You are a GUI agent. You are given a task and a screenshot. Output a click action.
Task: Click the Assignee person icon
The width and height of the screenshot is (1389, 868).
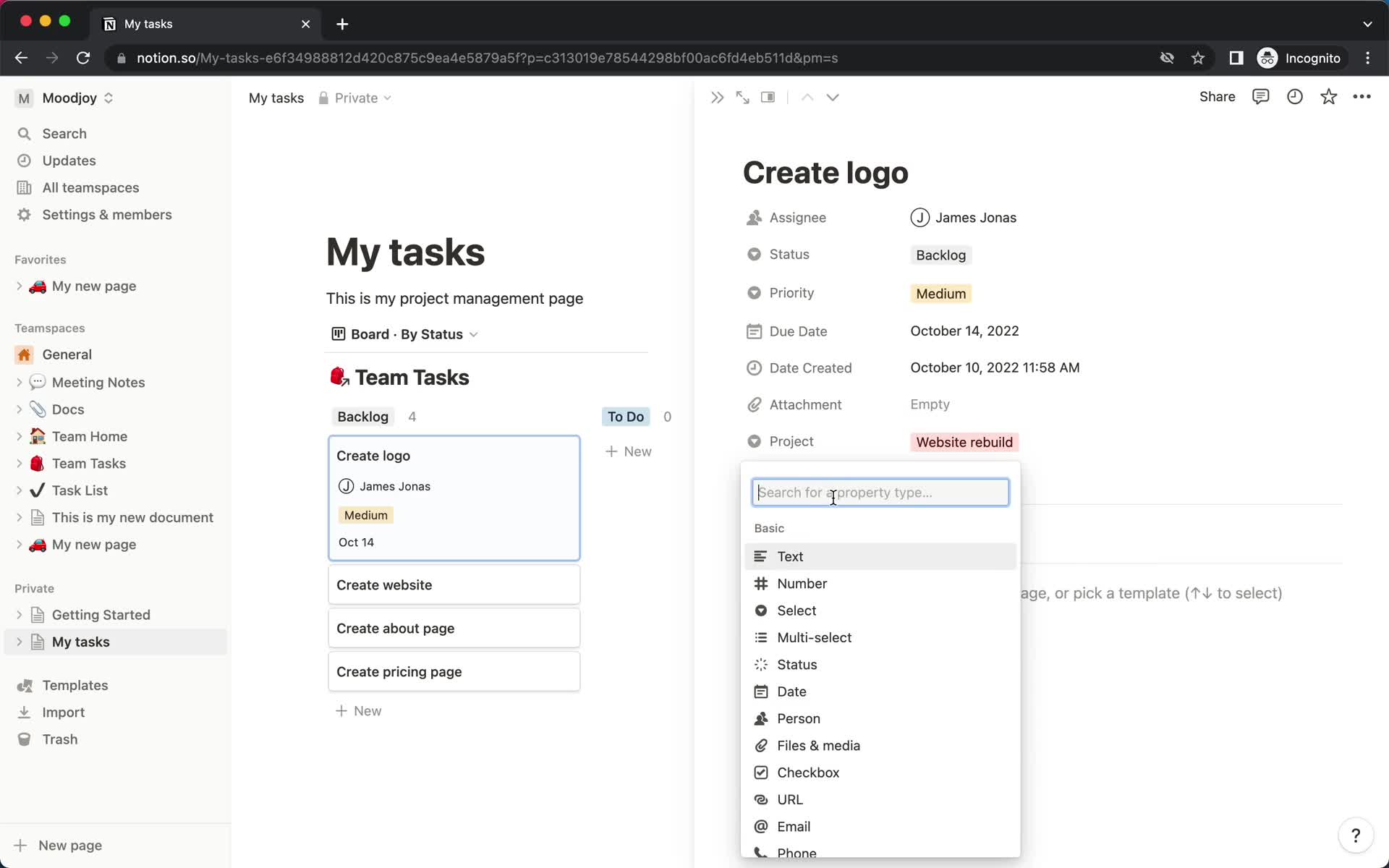[x=753, y=218]
